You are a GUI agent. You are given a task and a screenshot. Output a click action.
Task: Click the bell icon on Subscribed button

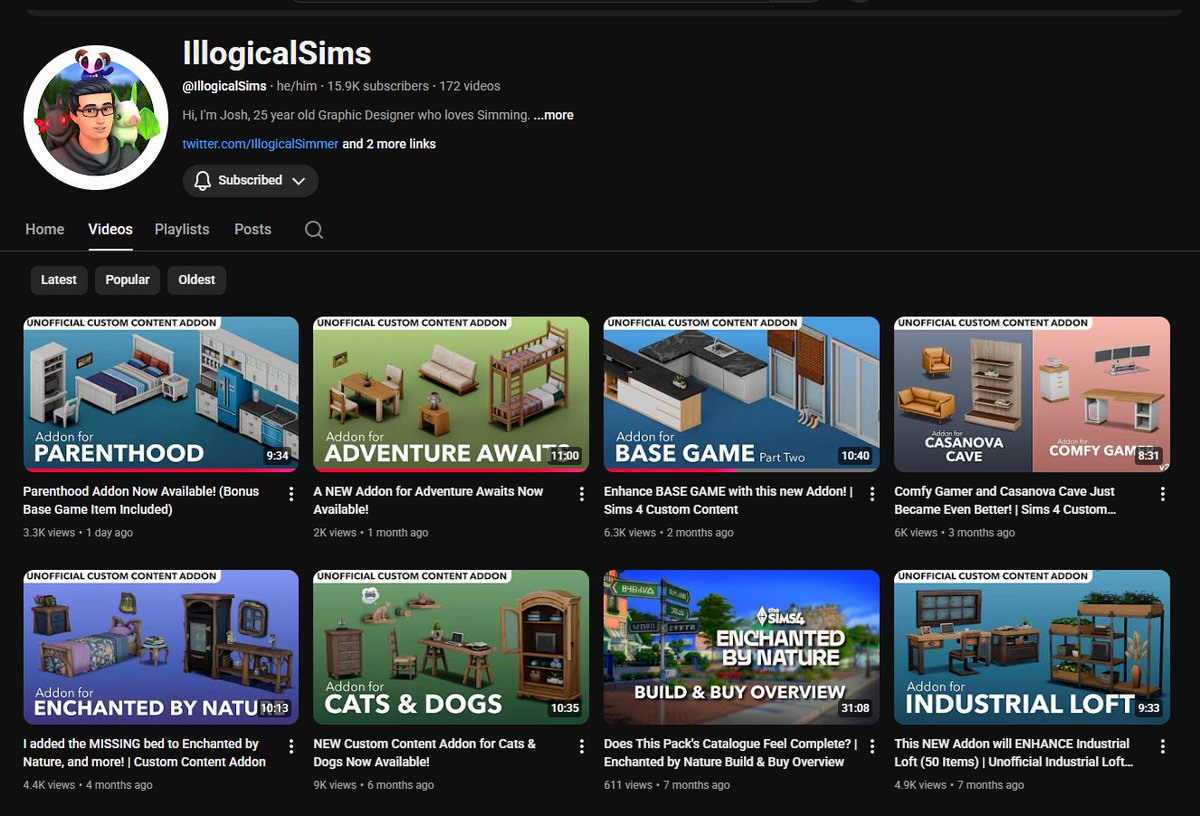click(x=203, y=181)
